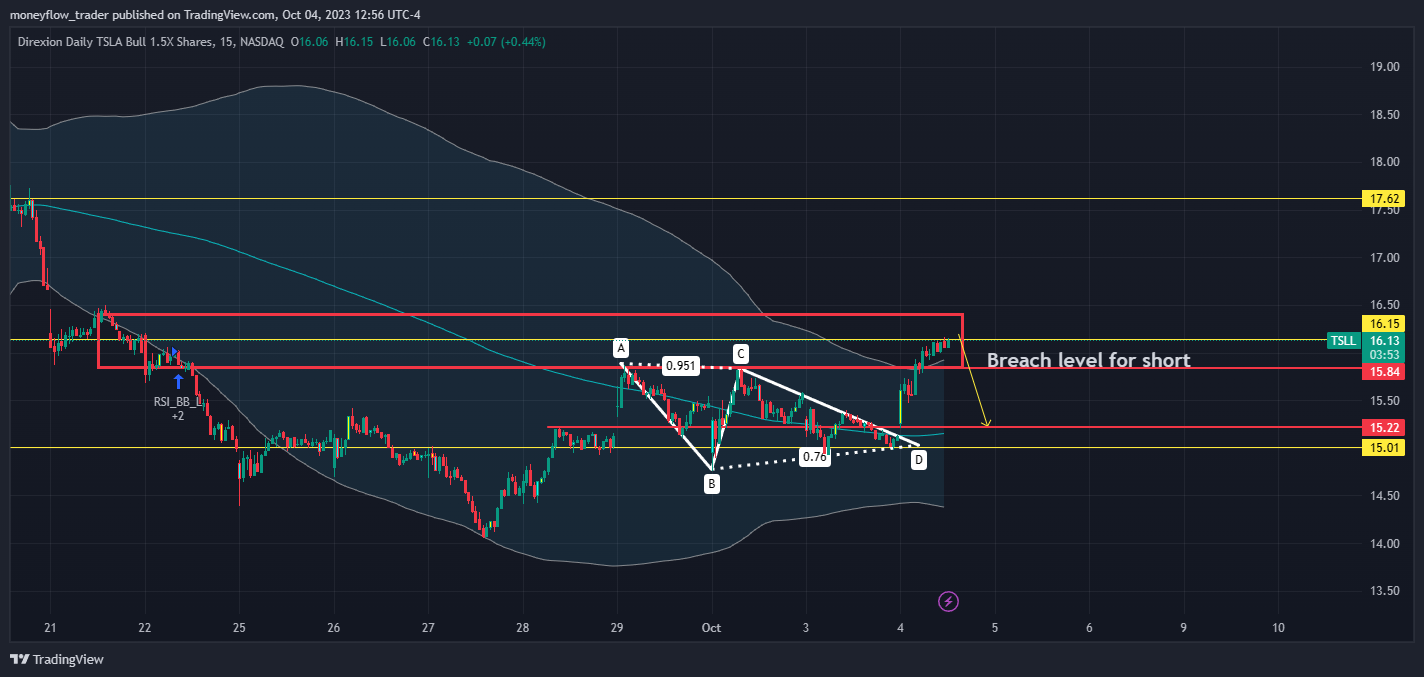Click the close value C16.13

coord(441,41)
